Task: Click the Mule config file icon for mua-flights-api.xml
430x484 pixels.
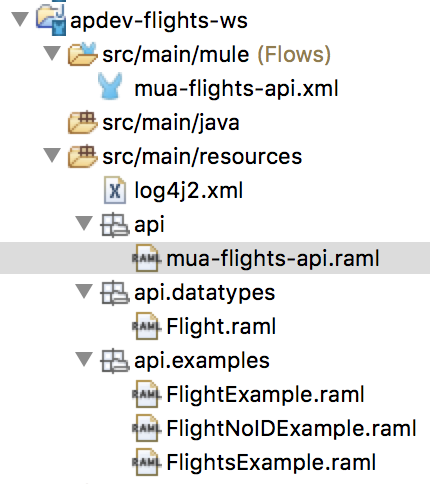Action: [110, 86]
